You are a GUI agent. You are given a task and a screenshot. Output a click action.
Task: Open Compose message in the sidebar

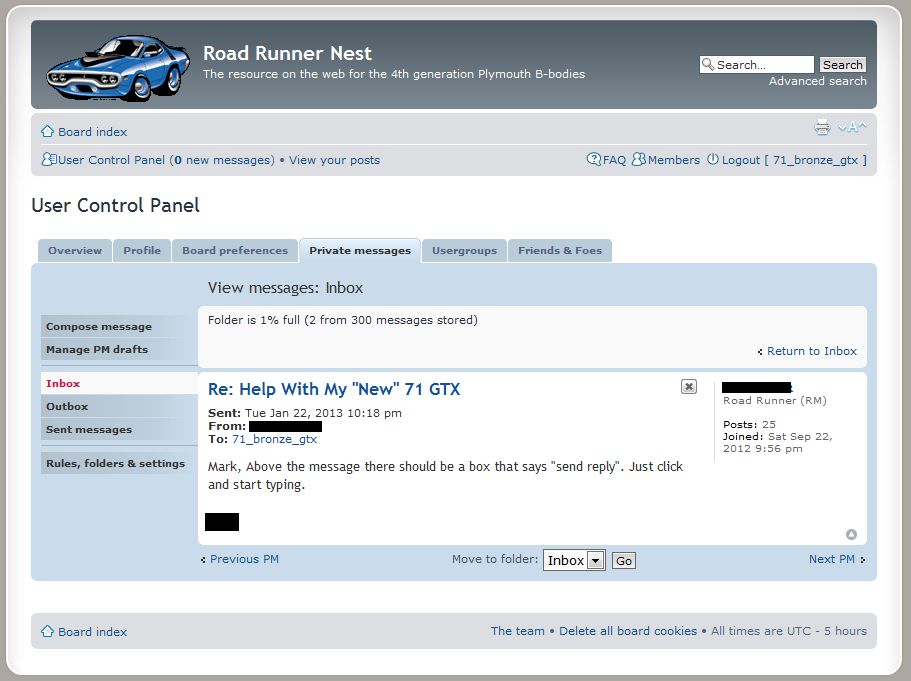99,327
